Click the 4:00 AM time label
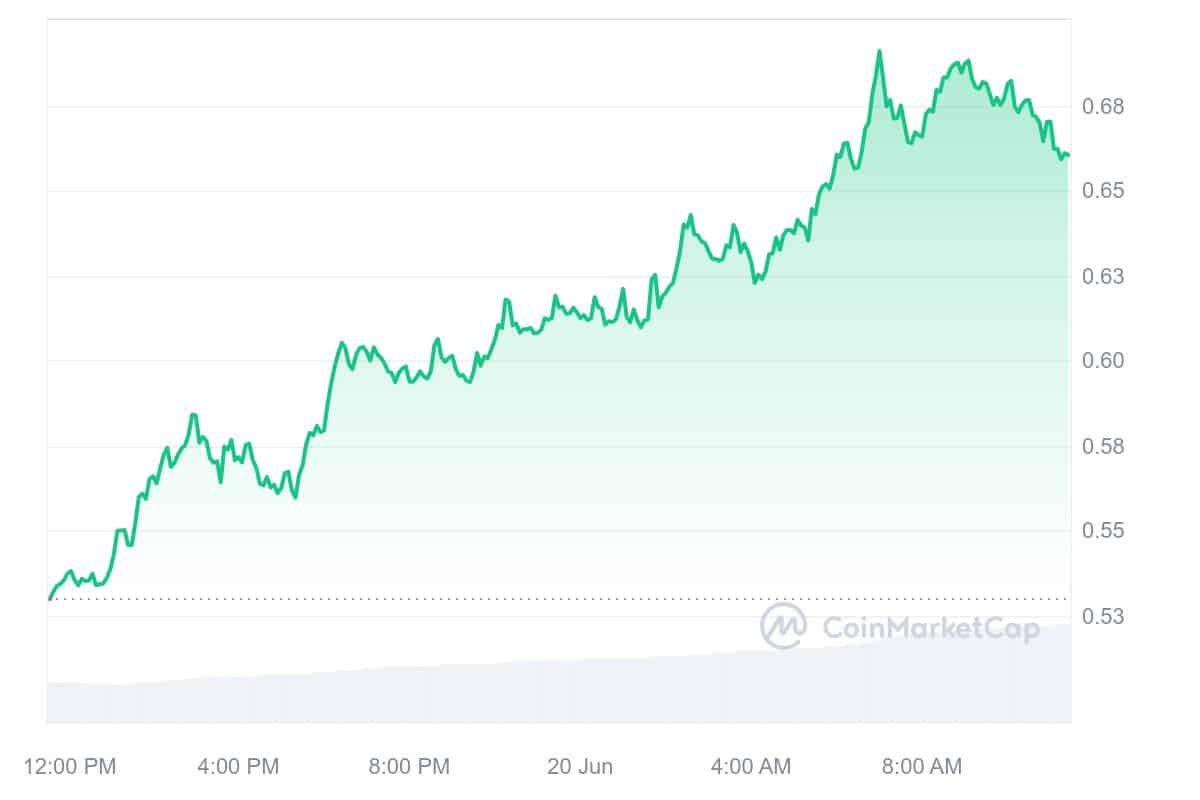This screenshot has height=800, width=1200. [750, 767]
